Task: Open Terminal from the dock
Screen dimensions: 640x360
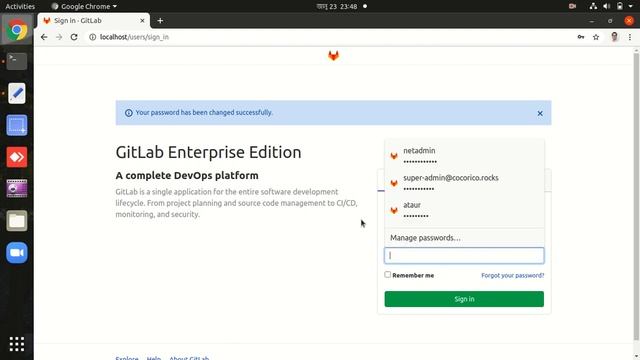Action: (17, 61)
